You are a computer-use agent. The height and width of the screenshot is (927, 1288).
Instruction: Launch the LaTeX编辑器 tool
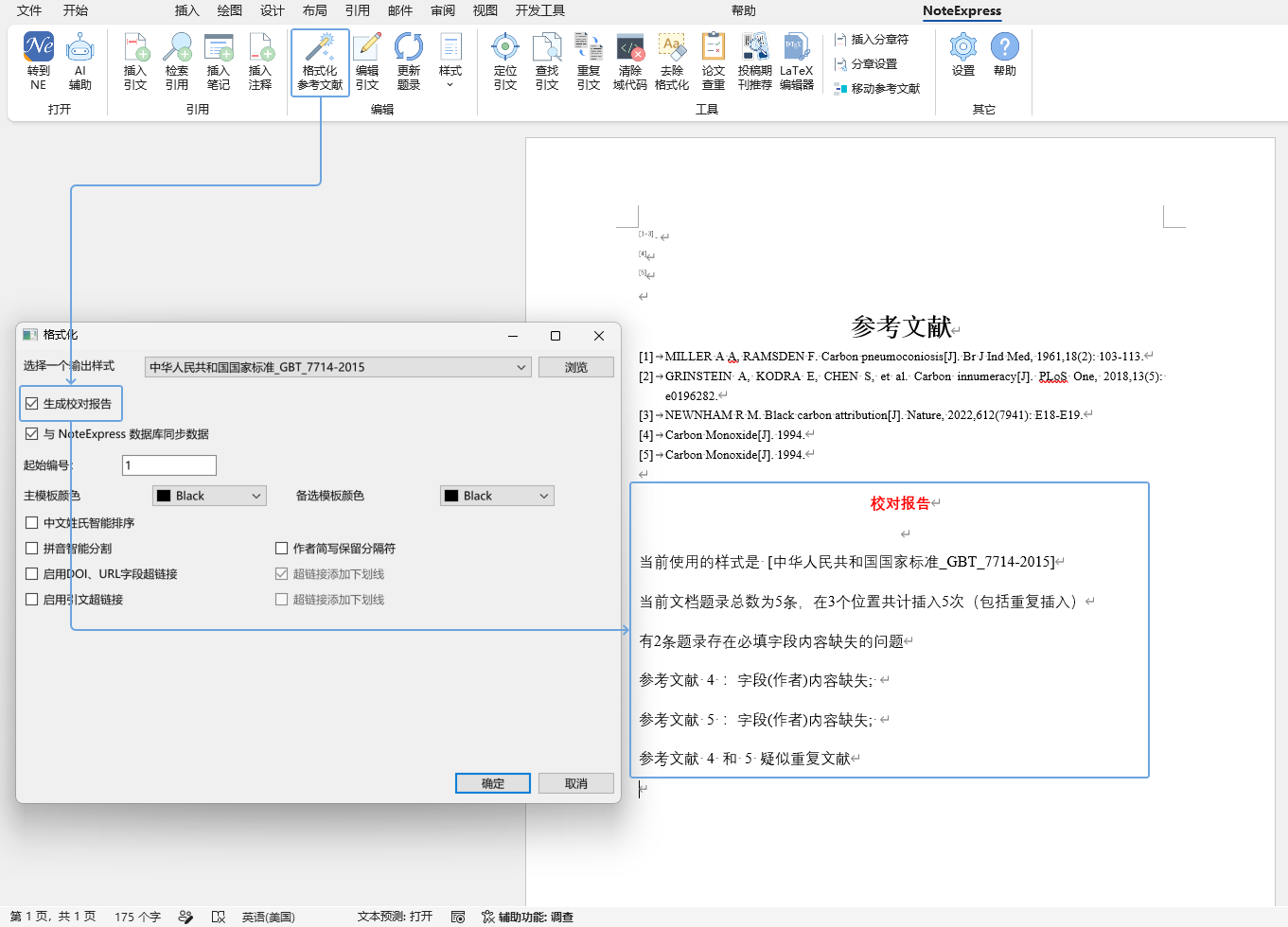[797, 61]
